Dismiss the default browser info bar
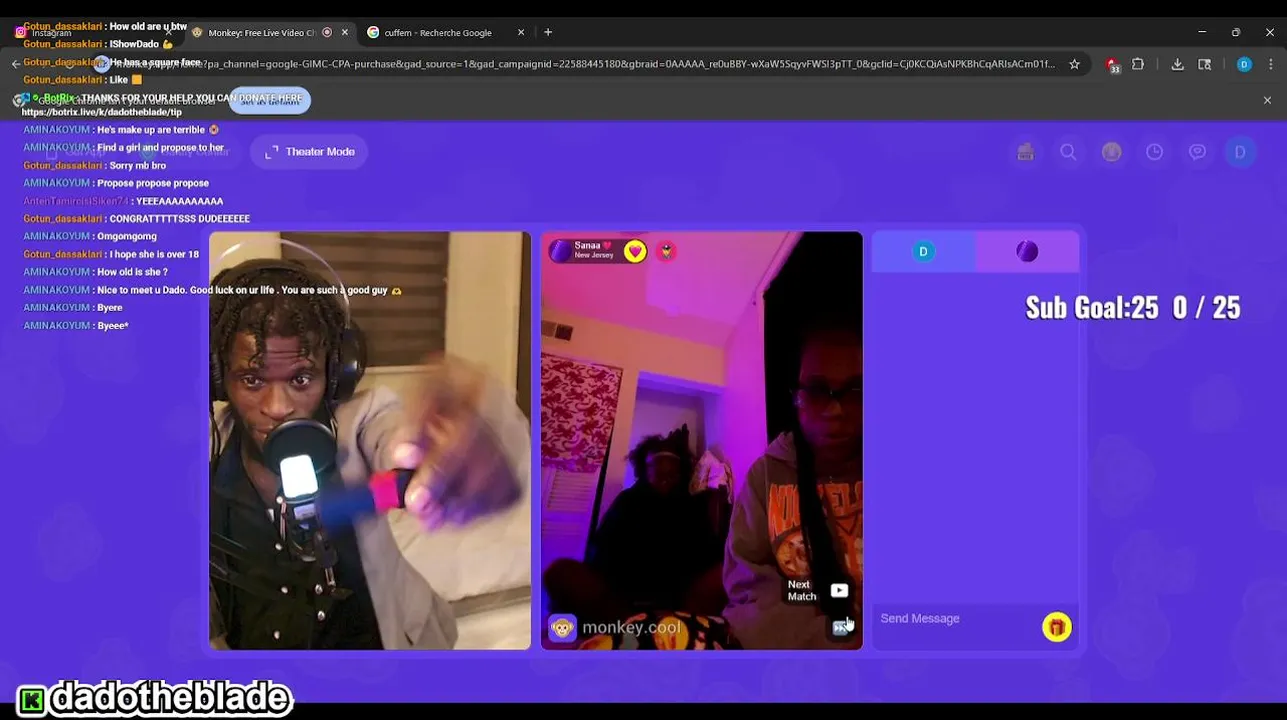Image resolution: width=1287 pixels, height=720 pixels. tap(1267, 100)
